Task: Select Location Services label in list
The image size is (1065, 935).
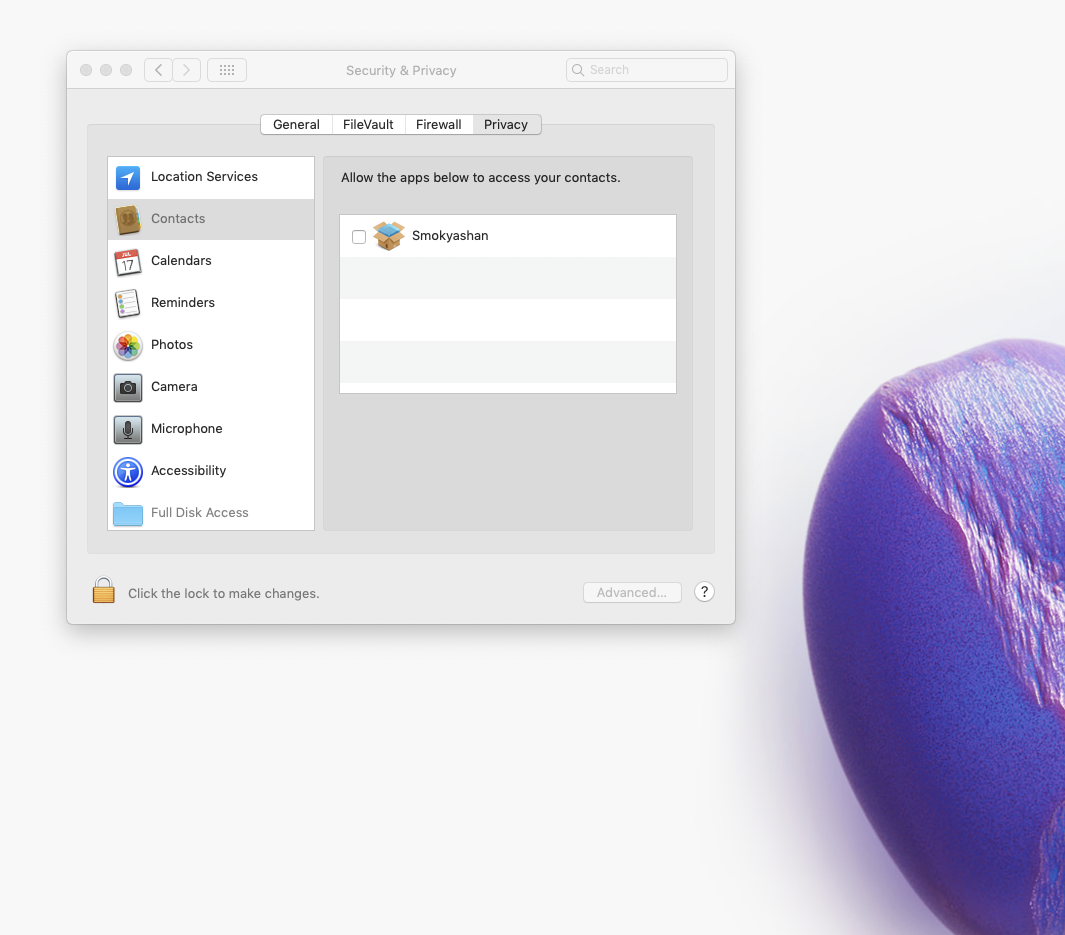Action: tap(204, 177)
